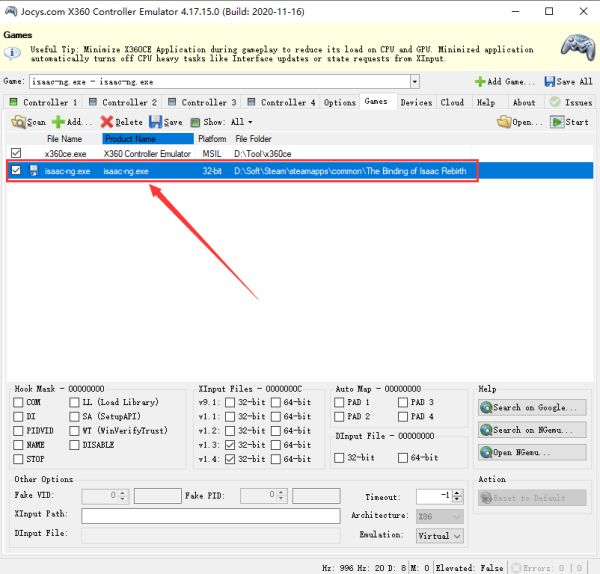Viewport: 600px width, 574px height.
Task: Increase the Timeout spinner value
Action: pyautogui.click(x=459, y=492)
